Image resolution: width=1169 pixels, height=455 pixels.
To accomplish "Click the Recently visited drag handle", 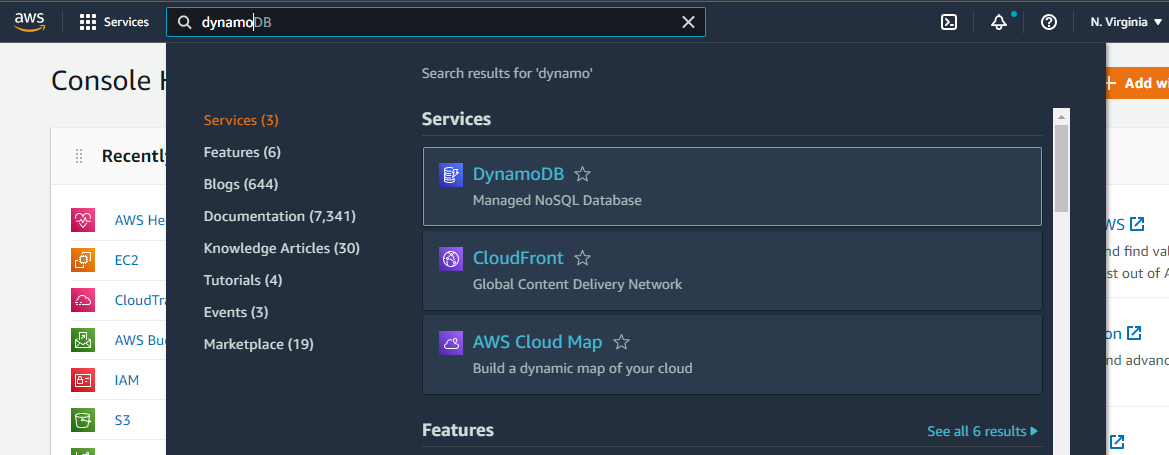I will point(79,157).
